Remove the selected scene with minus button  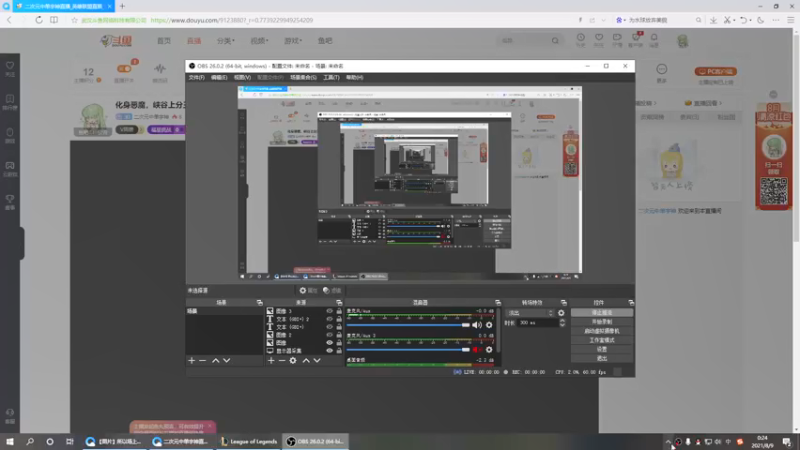(x=203, y=361)
